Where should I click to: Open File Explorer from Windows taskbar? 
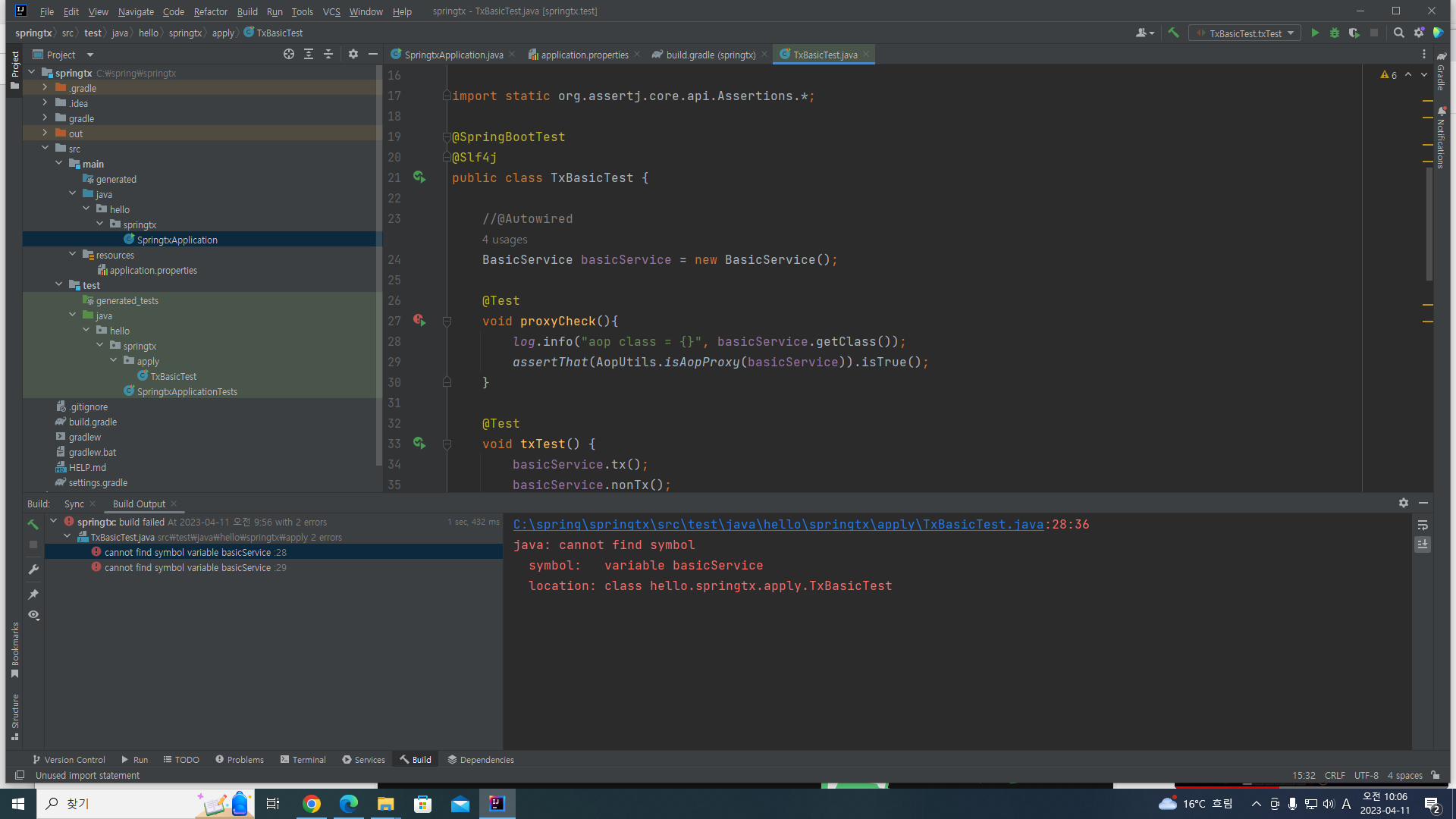coord(385,804)
